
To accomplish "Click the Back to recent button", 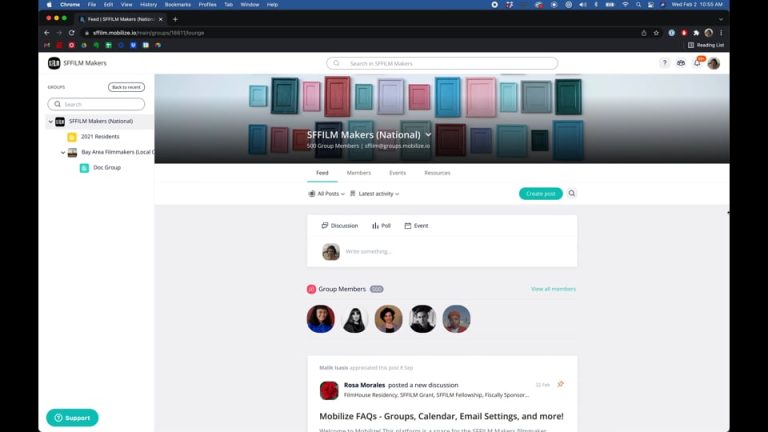I will (x=126, y=87).
